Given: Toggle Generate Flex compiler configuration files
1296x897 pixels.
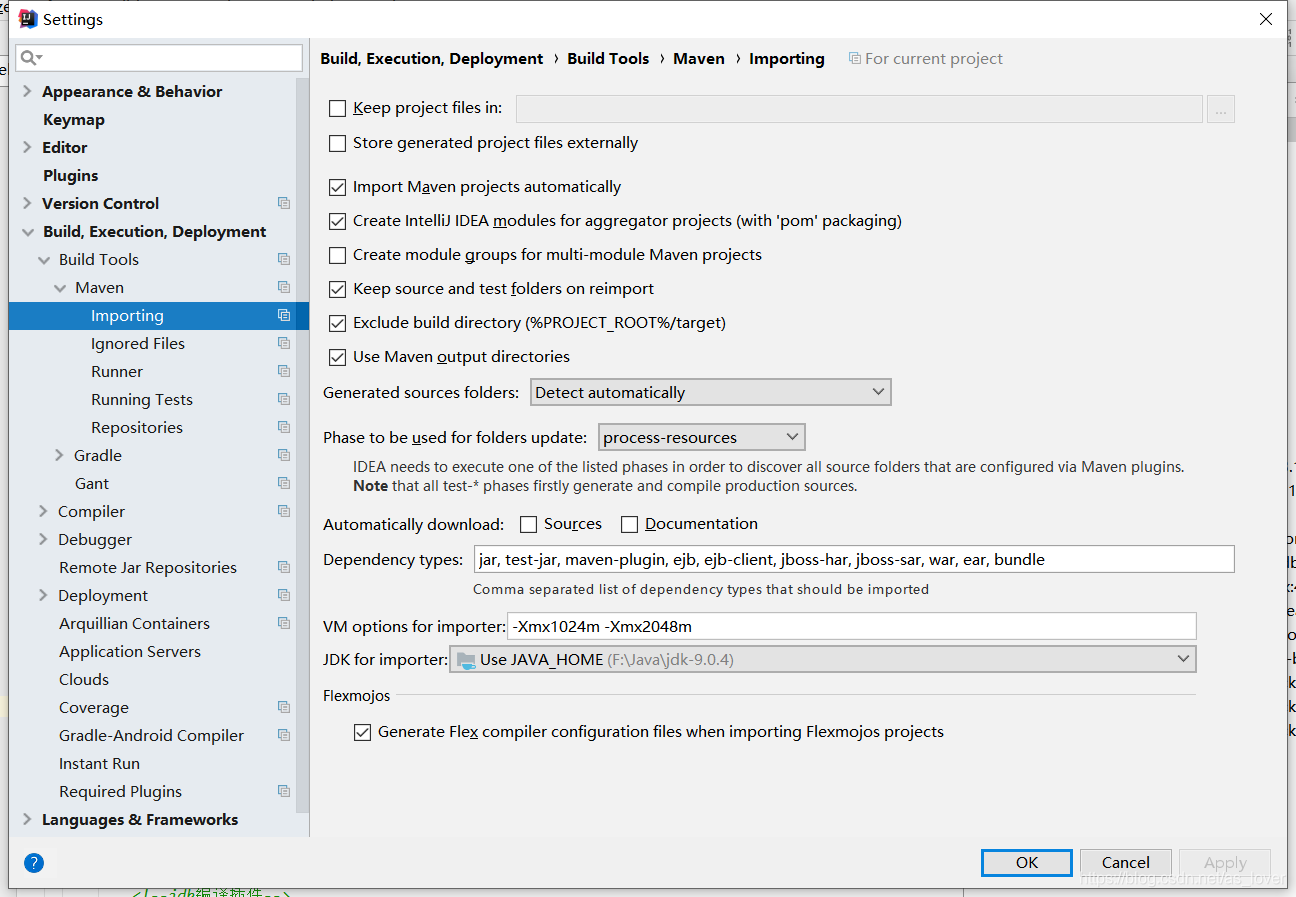Looking at the screenshot, I should [x=363, y=732].
